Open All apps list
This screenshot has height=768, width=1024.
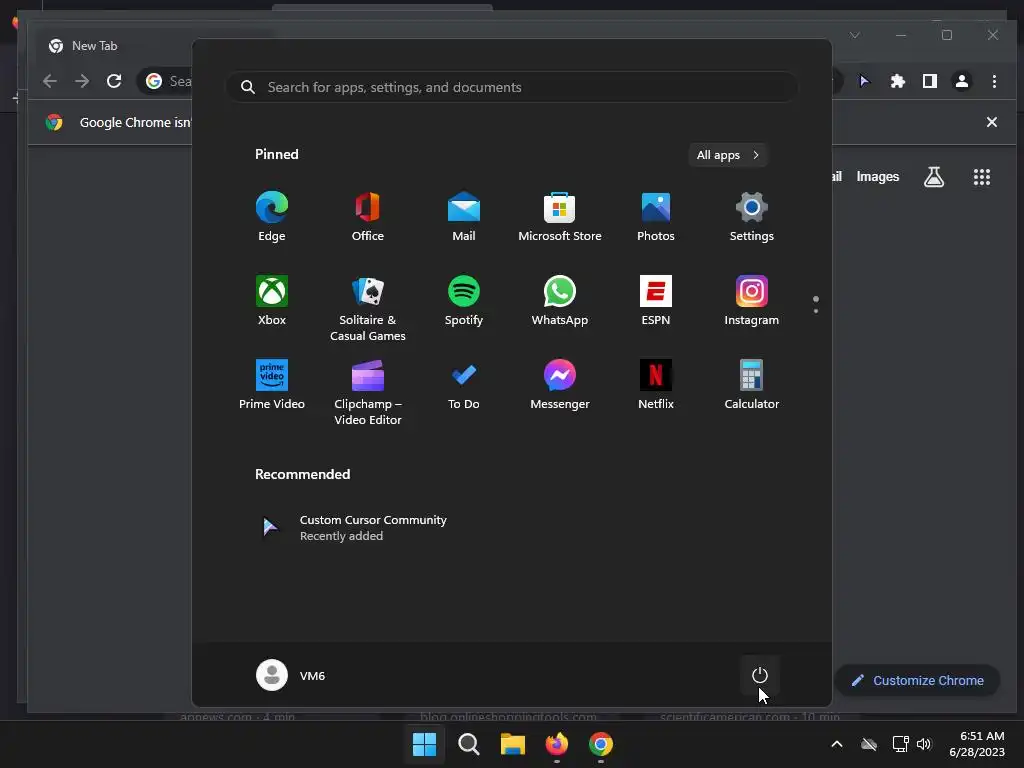tap(728, 155)
